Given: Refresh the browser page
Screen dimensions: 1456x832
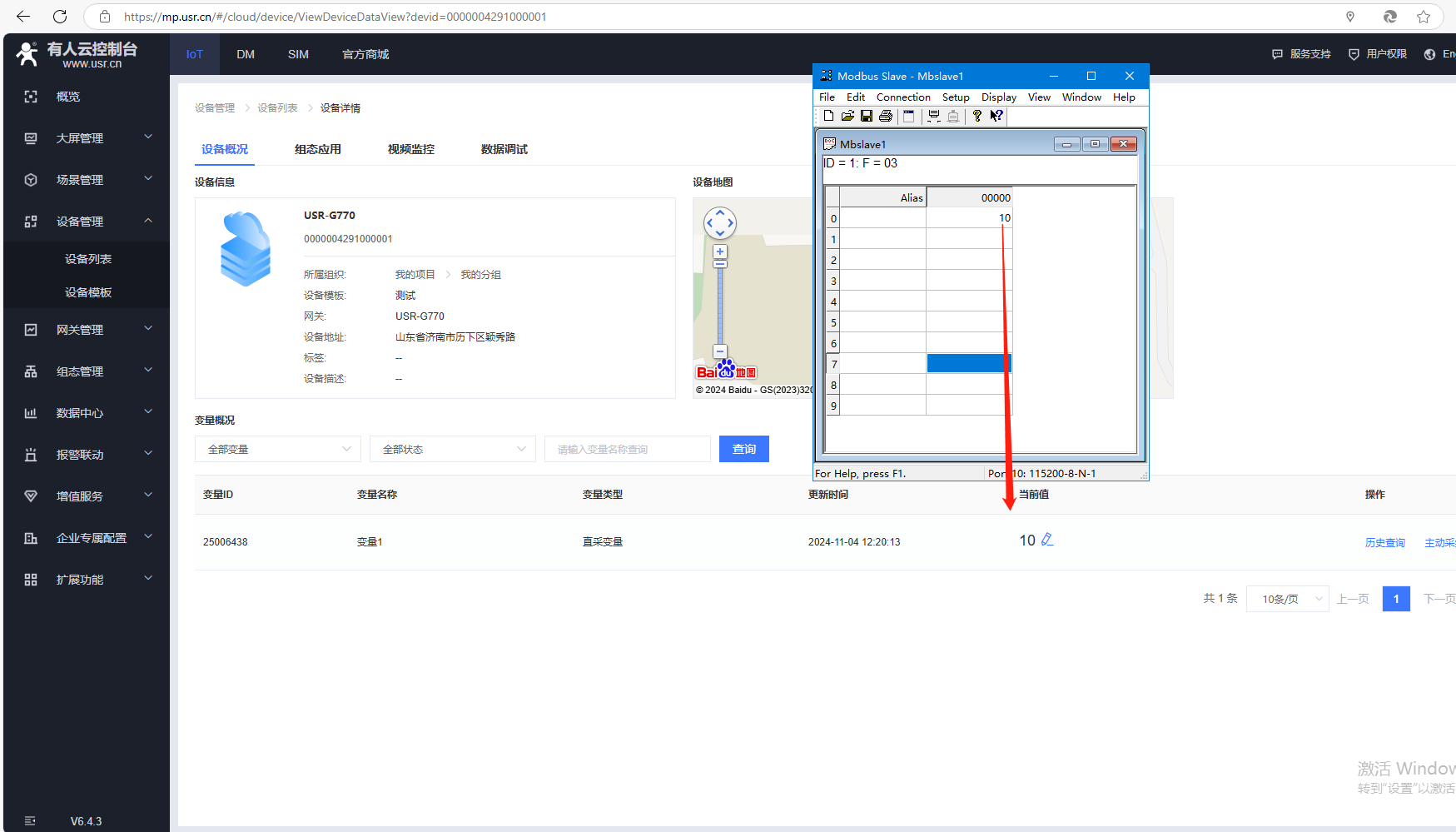Looking at the screenshot, I should point(60,17).
